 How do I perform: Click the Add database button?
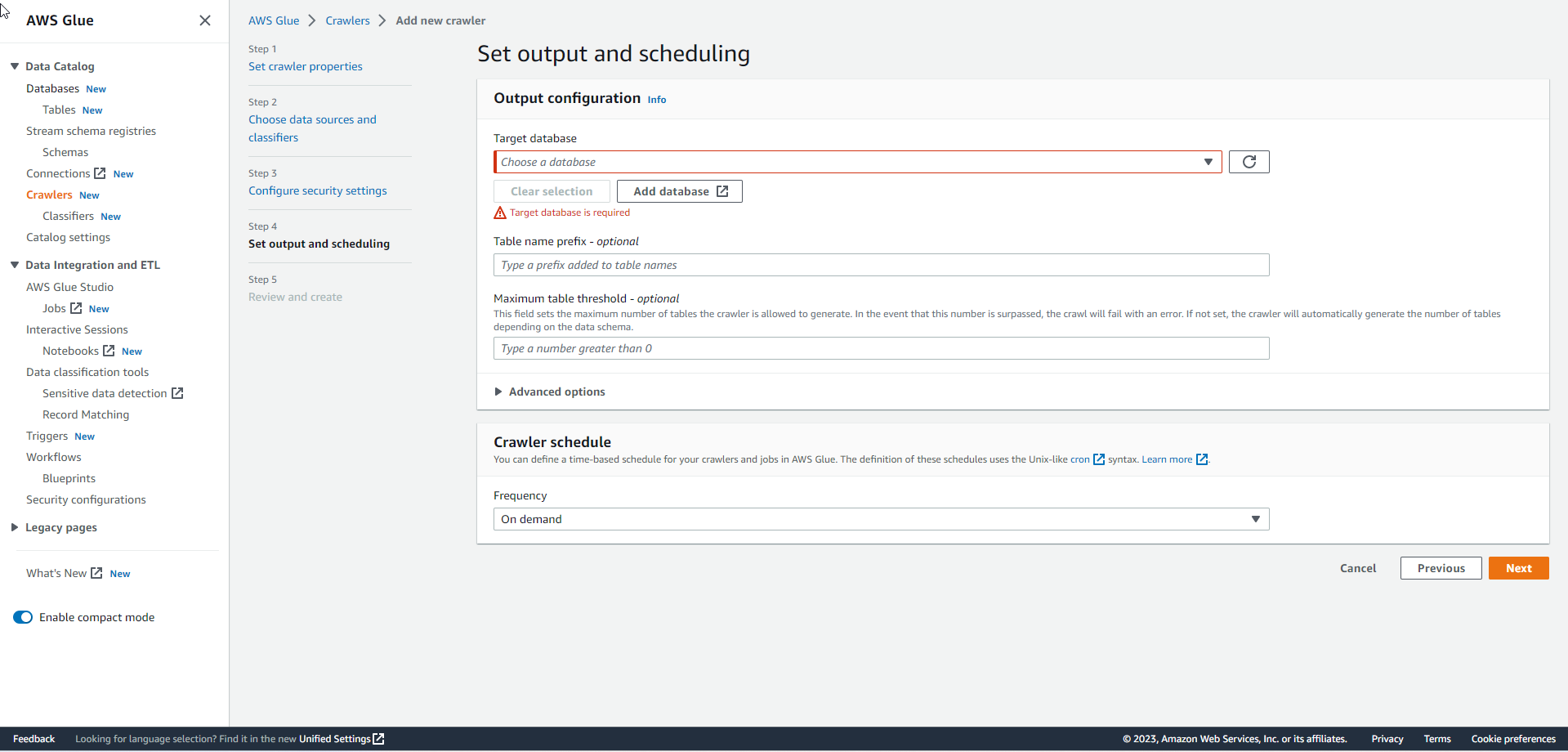tap(680, 191)
